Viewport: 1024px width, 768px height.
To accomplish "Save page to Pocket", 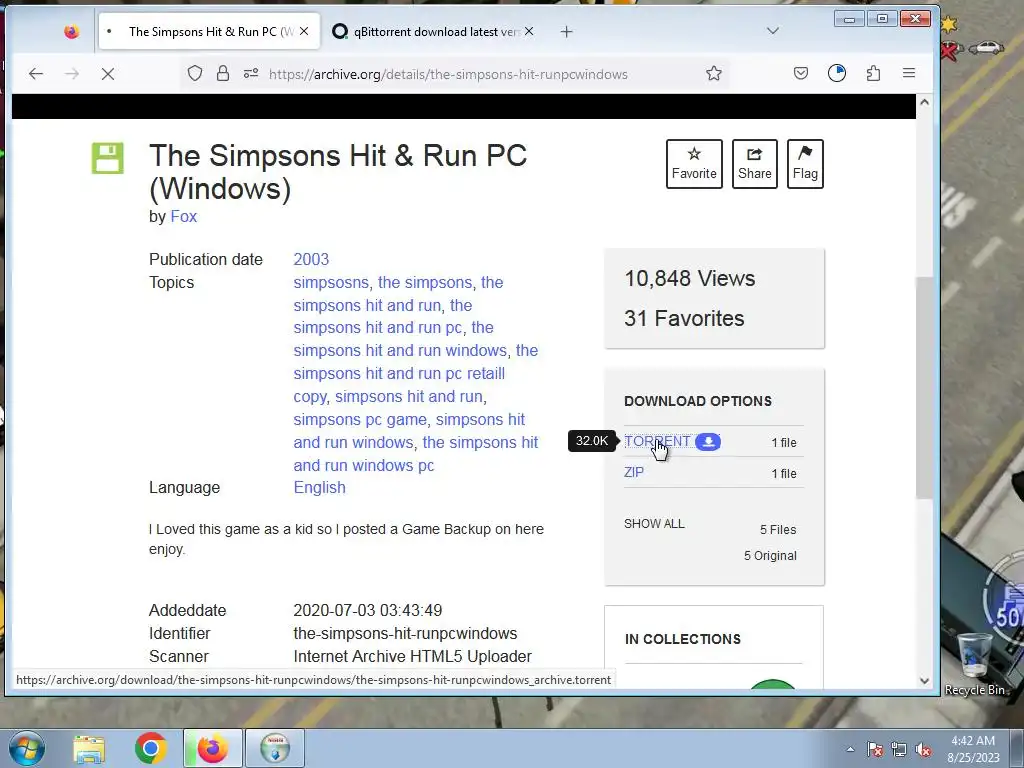I will [801, 73].
